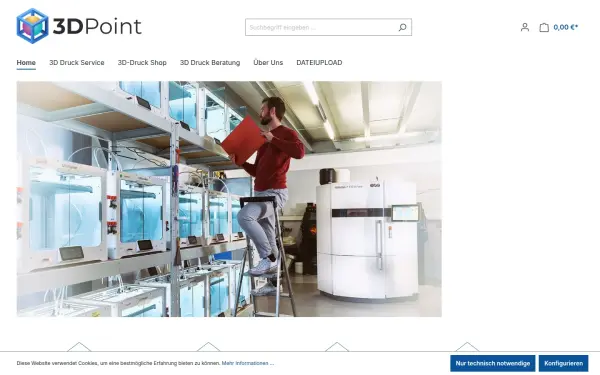Open the 3D Druck Beratung menu
This screenshot has width=600, height=375.
tap(210, 62)
